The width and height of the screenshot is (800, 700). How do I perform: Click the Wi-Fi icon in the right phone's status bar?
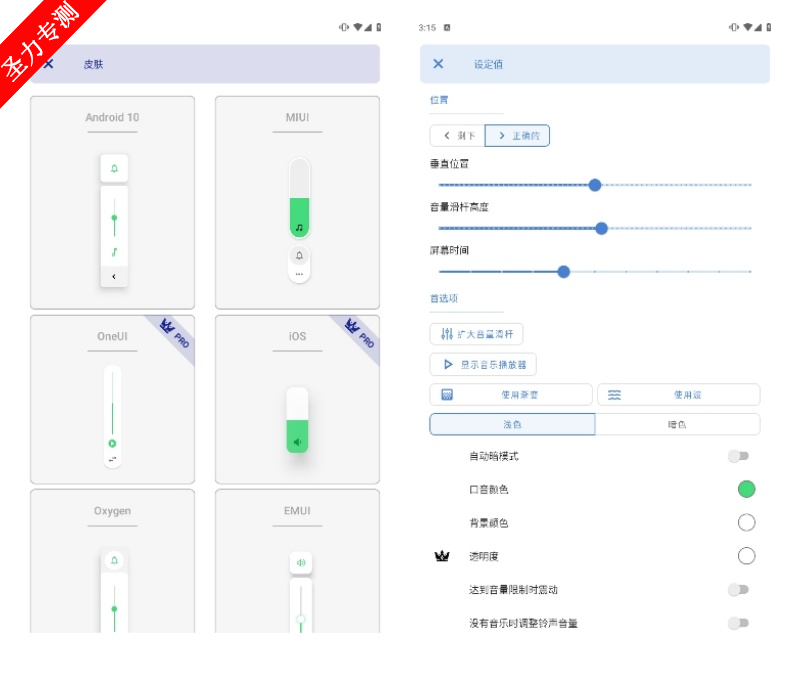point(748,27)
